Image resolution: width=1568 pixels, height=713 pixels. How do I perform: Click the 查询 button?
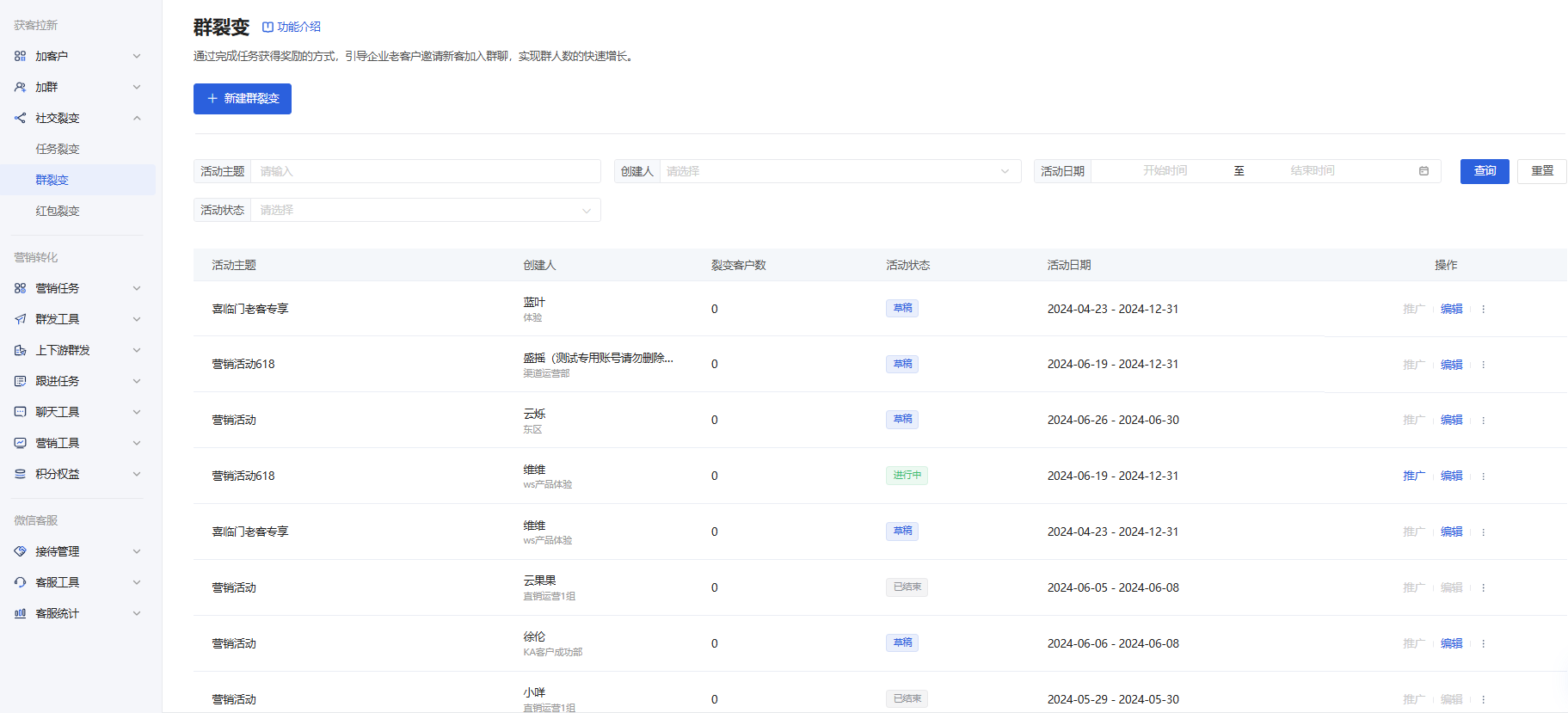[x=1485, y=171]
